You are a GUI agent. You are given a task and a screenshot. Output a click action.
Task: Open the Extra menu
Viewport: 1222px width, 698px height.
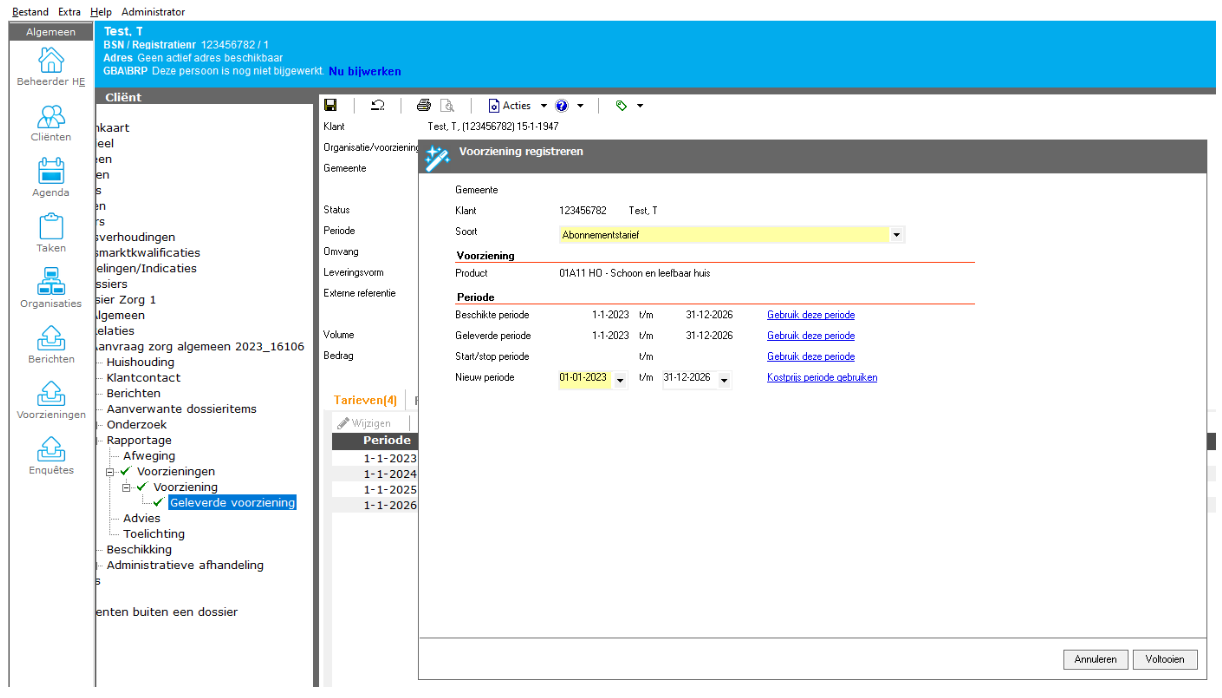[70, 12]
